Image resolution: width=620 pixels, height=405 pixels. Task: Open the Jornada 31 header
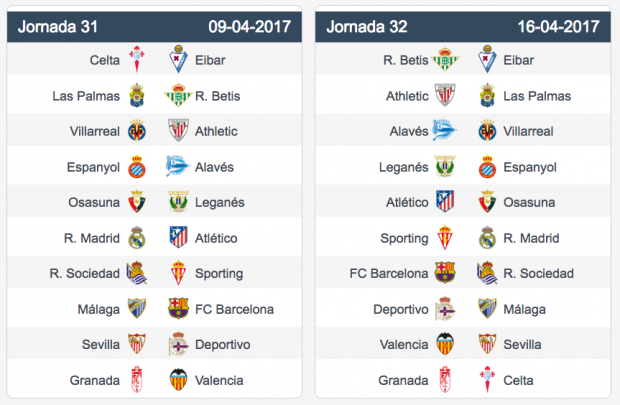[154, 26]
